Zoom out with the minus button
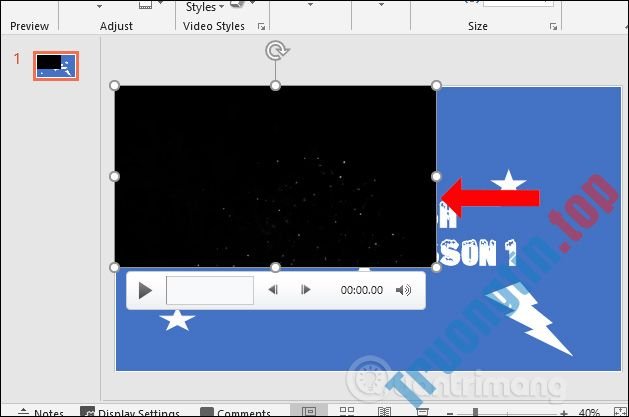 click(x=450, y=413)
